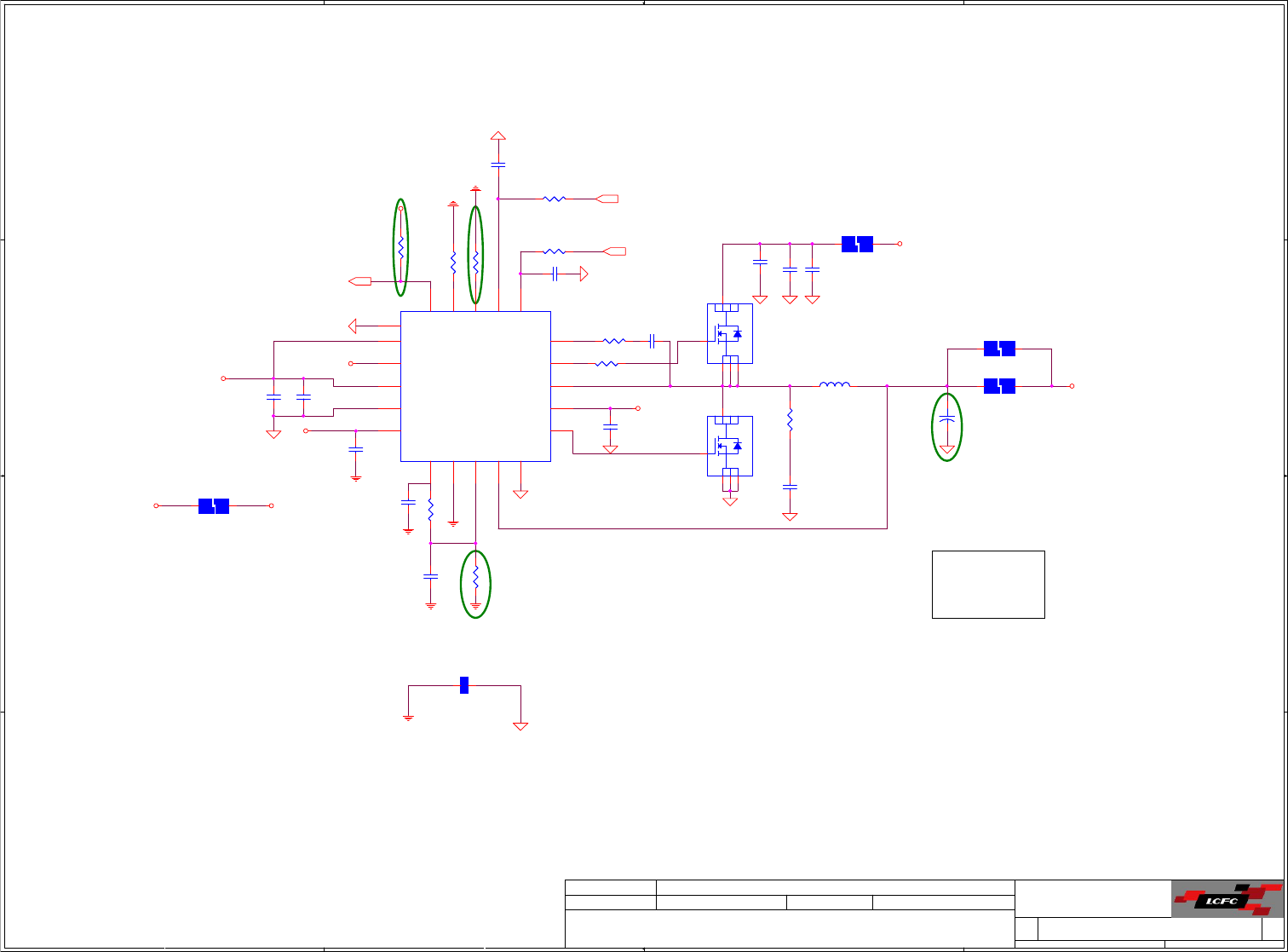Click the leftmost of three input capacitors
Viewport: 1288px width, 952px height.
click(x=760, y=262)
